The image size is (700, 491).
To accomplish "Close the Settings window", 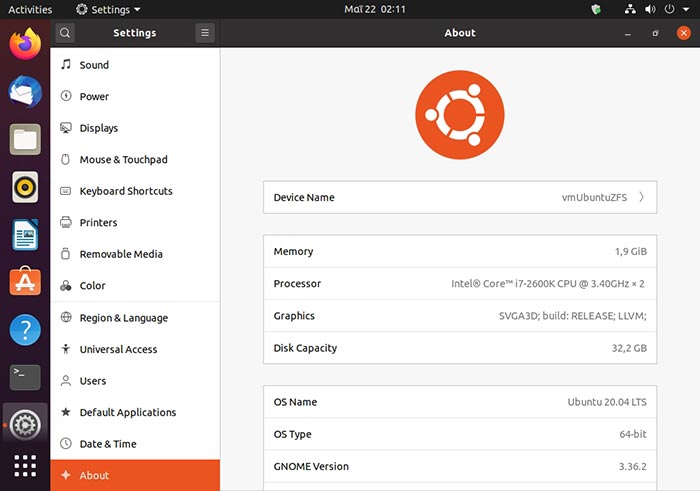I will 683,33.
